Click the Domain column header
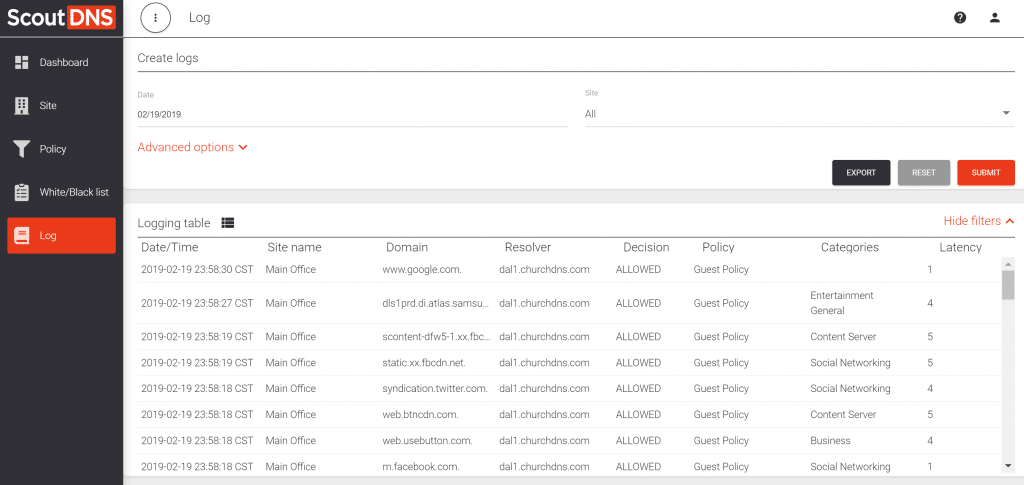 (x=407, y=247)
